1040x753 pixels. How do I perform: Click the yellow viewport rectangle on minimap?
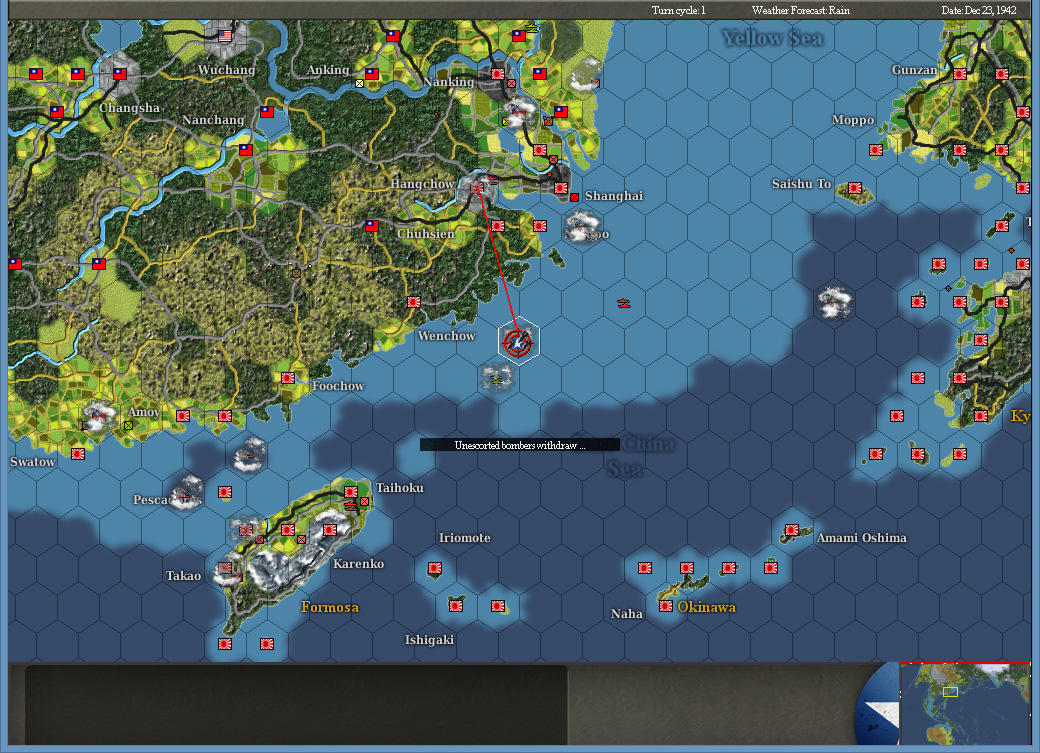pos(950,692)
